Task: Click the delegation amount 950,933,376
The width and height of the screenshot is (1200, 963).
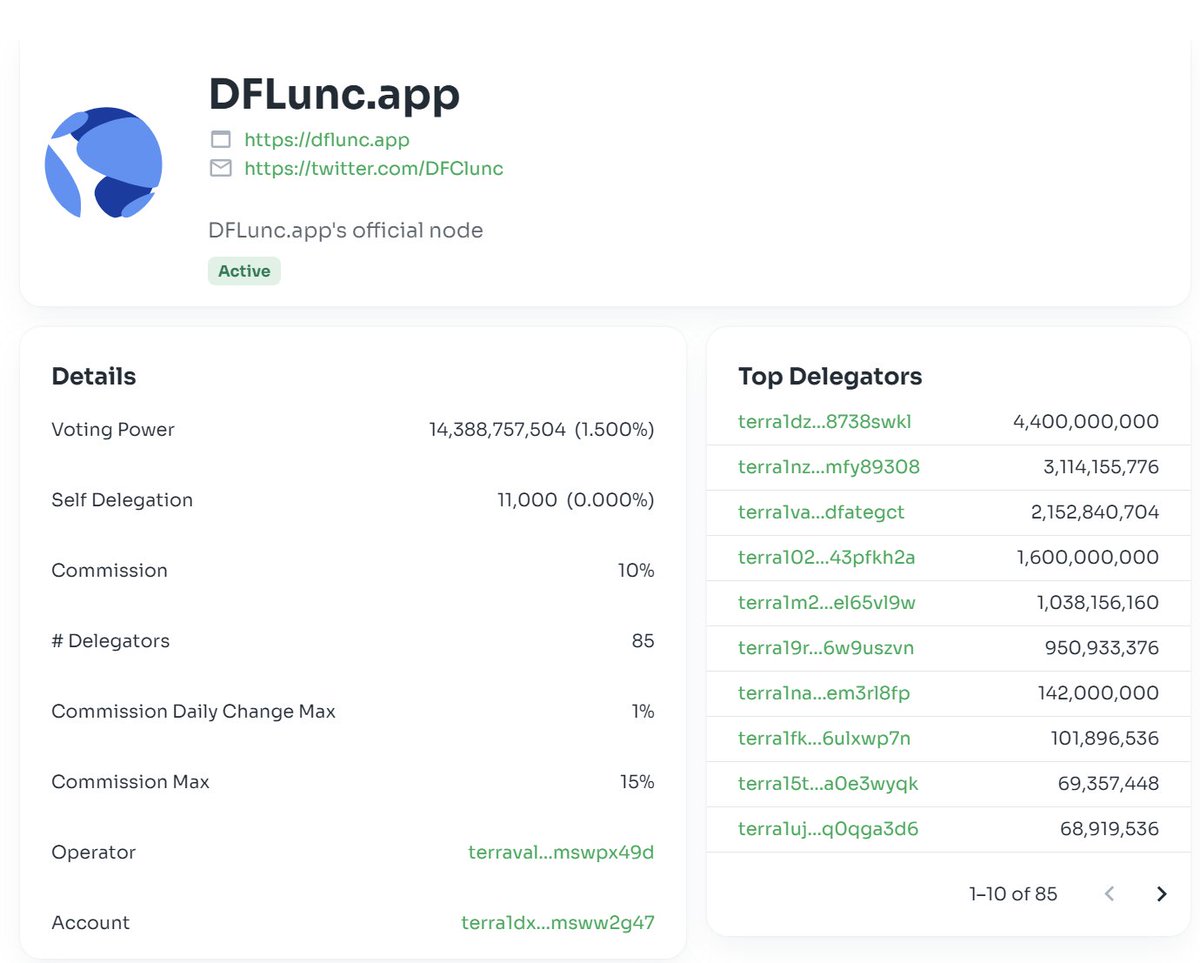Action: coord(1103,648)
